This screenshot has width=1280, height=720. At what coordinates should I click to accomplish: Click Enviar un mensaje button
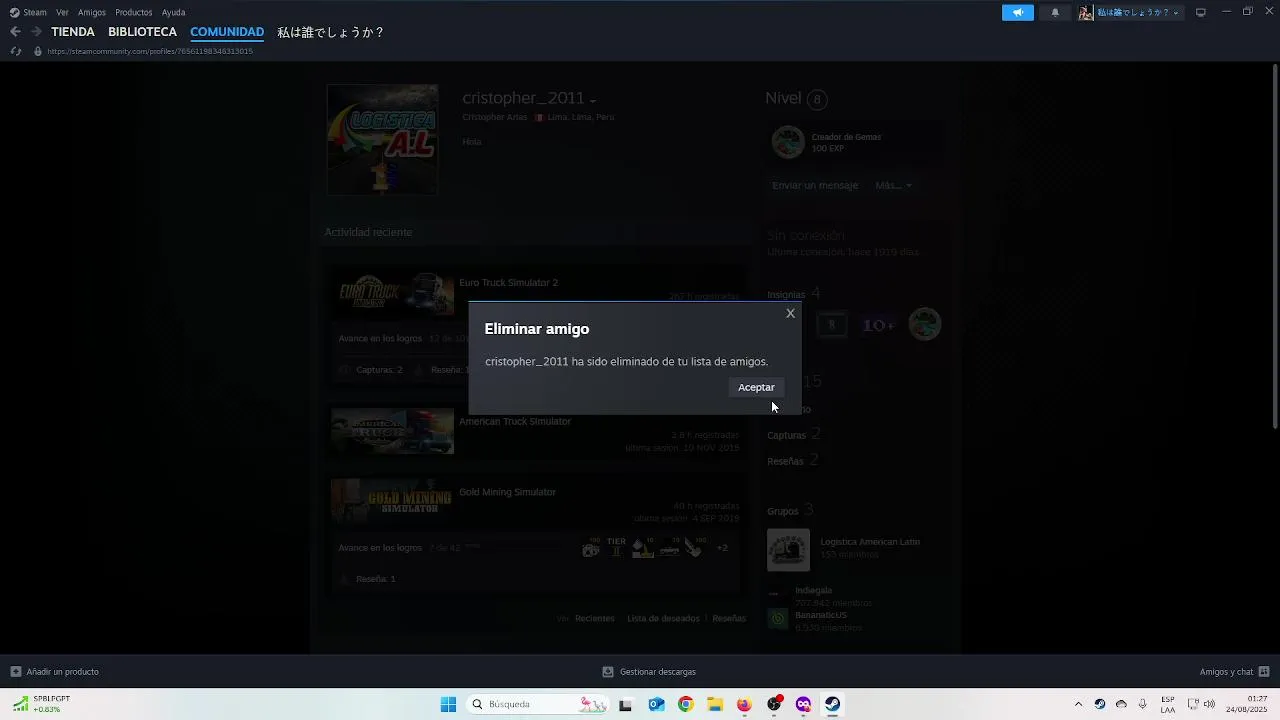[815, 185]
